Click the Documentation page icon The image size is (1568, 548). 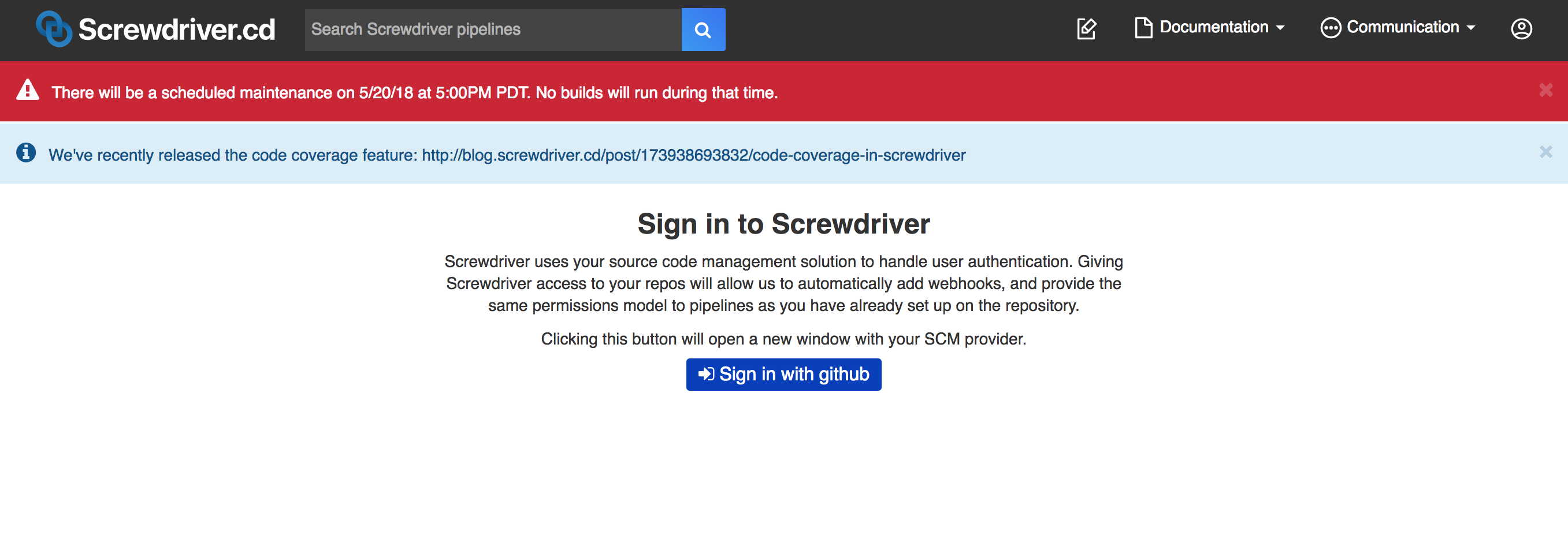coord(1143,28)
